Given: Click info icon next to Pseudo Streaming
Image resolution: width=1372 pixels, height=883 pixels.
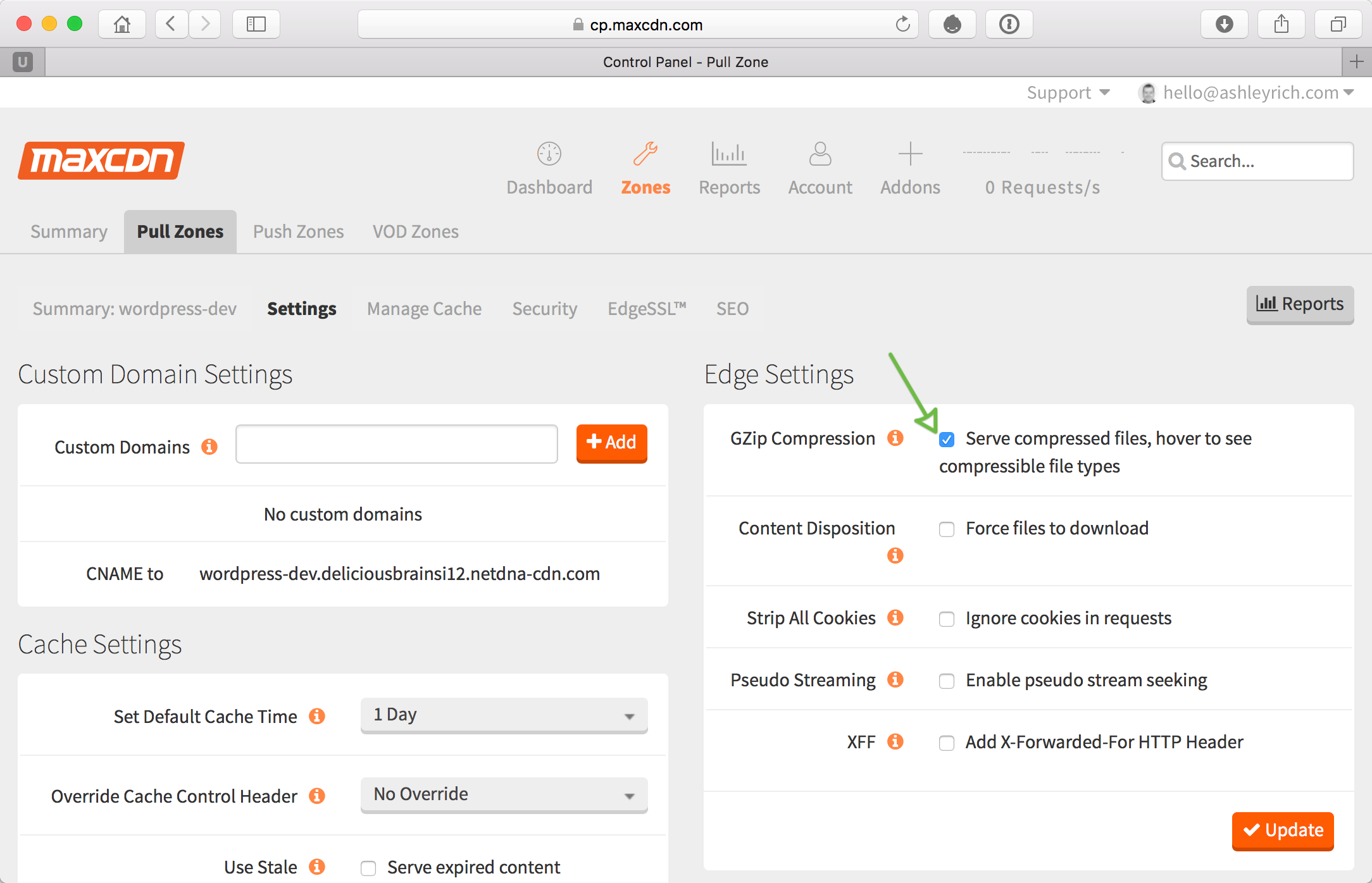Looking at the screenshot, I should pyautogui.click(x=895, y=679).
